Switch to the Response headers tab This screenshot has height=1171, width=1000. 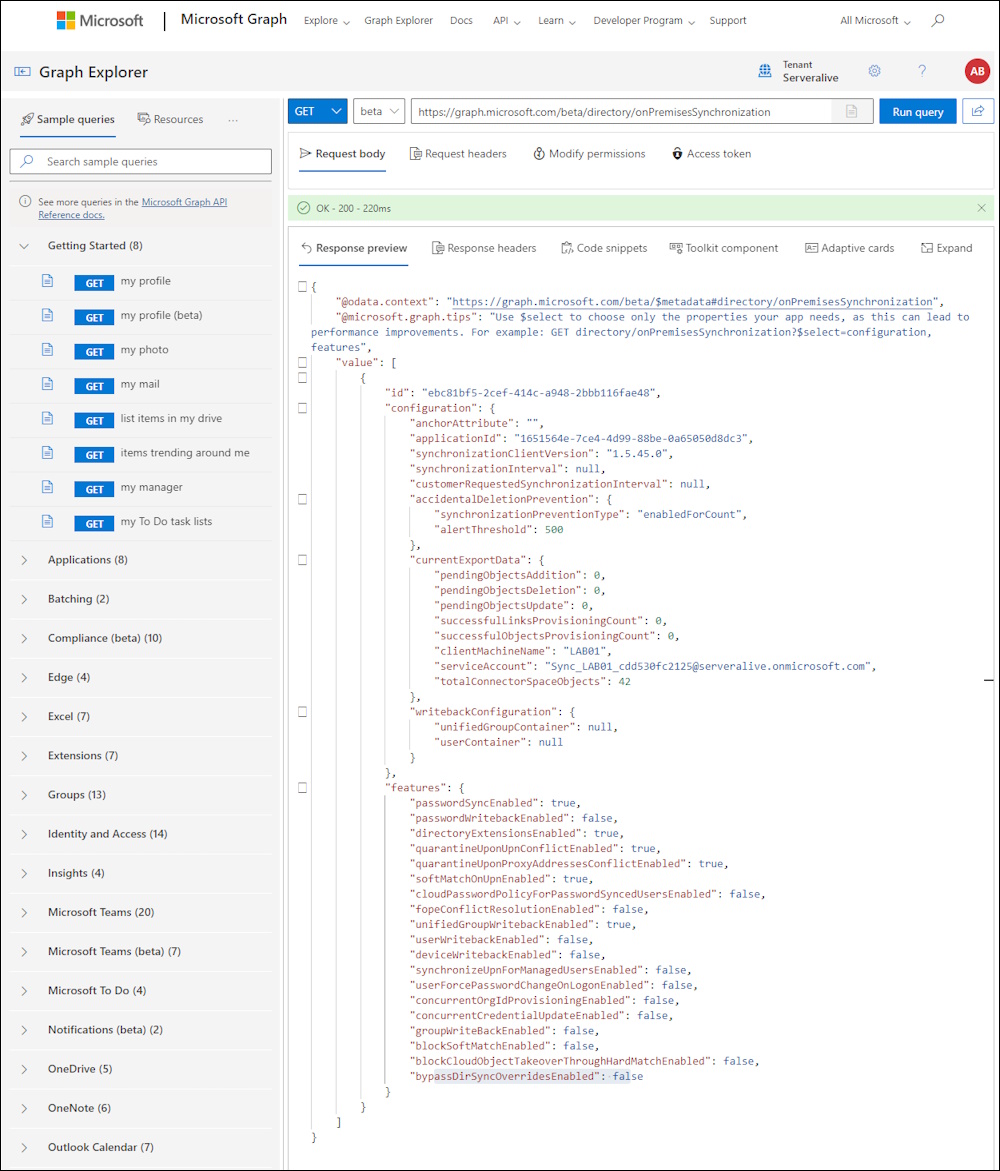tap(484, 248)
